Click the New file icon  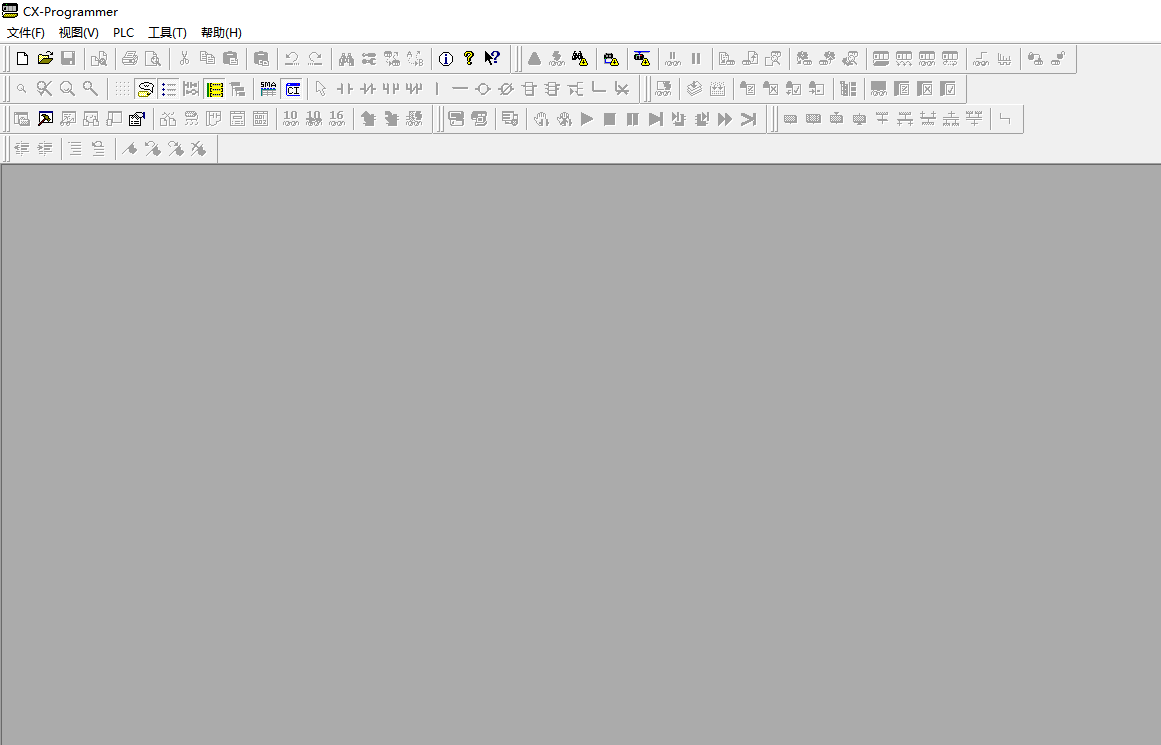22,59
